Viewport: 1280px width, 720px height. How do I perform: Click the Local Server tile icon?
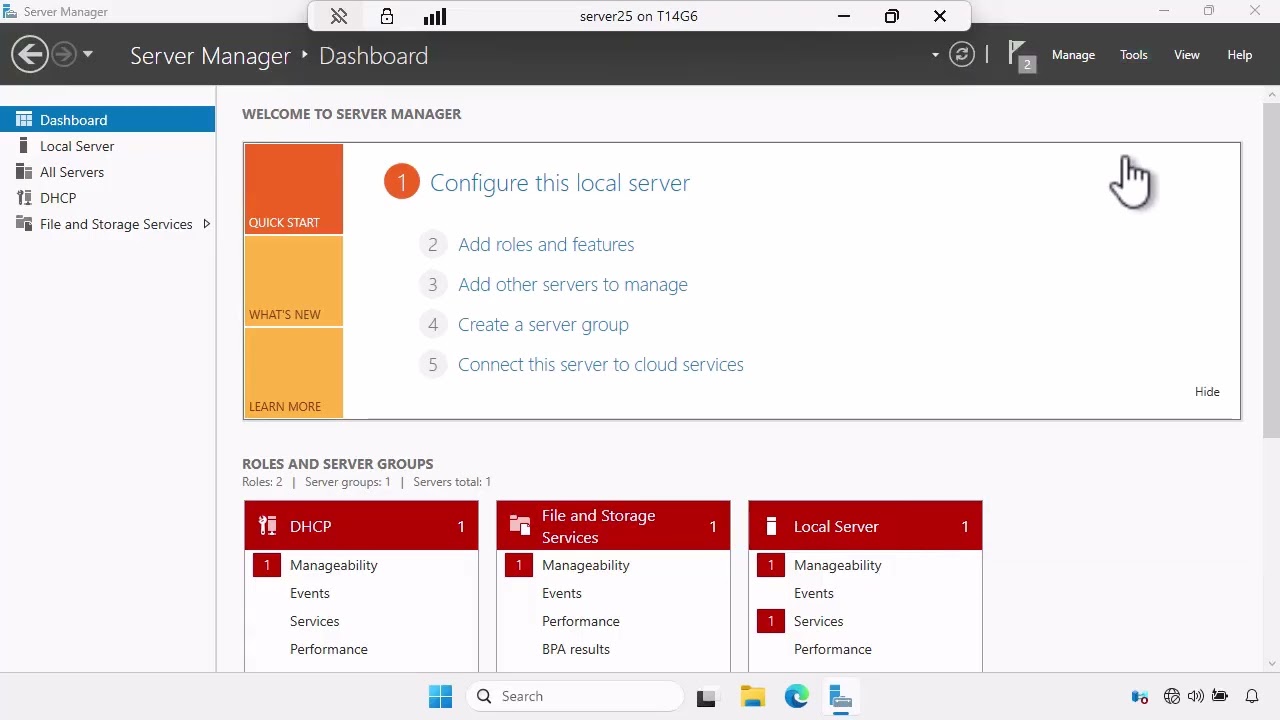click(771, 526)
